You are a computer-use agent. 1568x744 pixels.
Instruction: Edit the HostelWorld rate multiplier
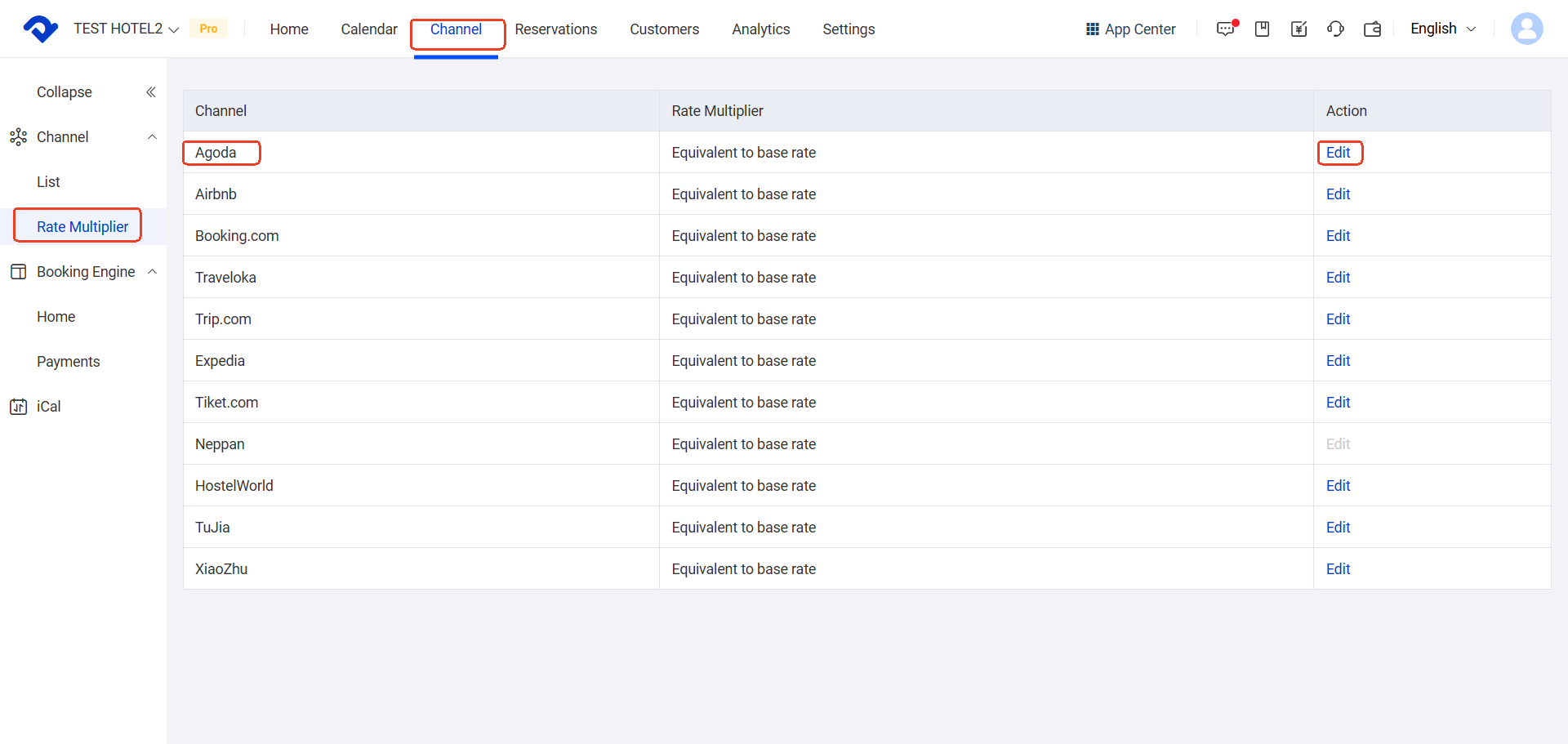[1339, 486]
